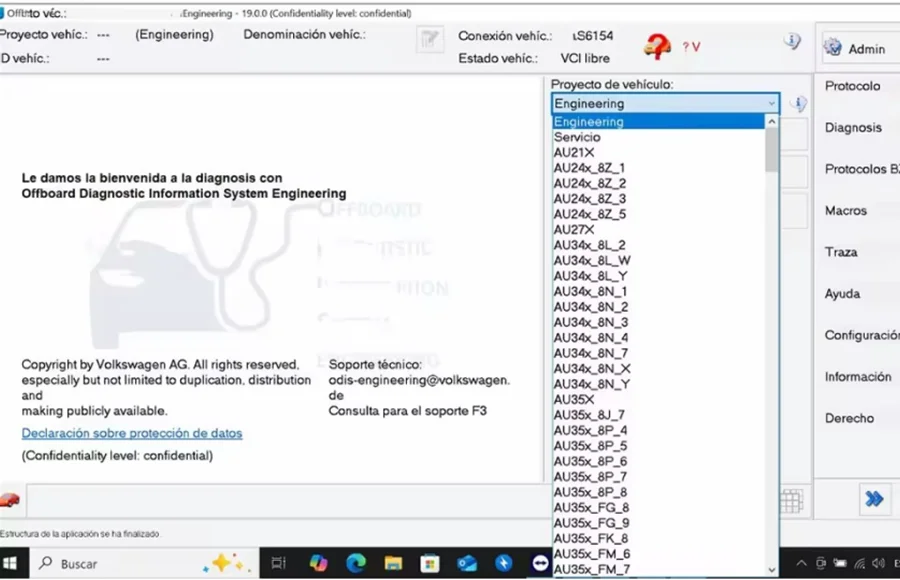Open the Traza menu
This screenshot has height=580, width=900.
841,252
